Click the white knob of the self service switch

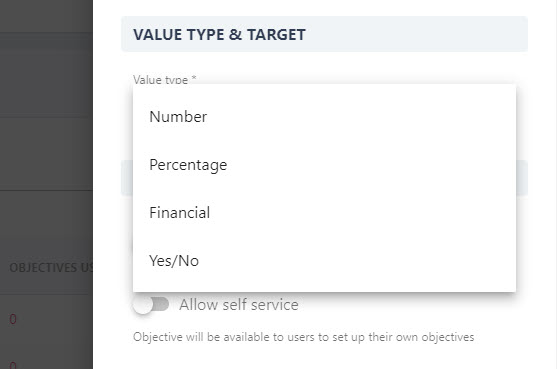point(142,305)
